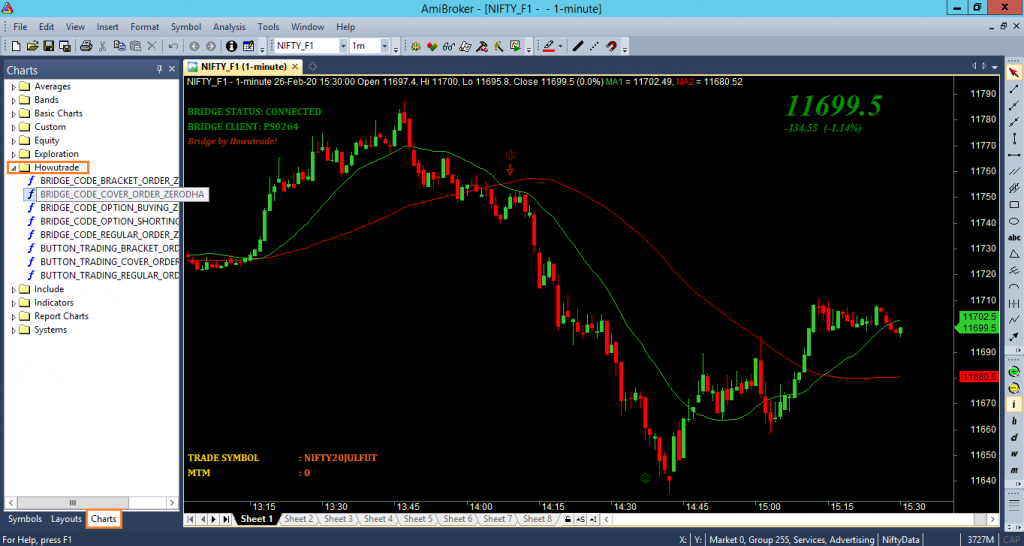Viewport: 1024px width, 546px height.
Task: Select the red magnet snap tool
Action: [611, 46]
